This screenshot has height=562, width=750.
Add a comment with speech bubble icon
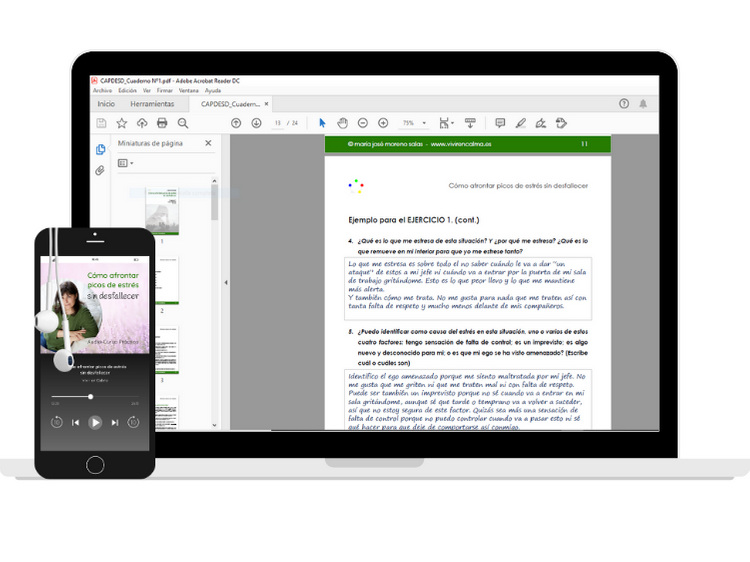500,123
